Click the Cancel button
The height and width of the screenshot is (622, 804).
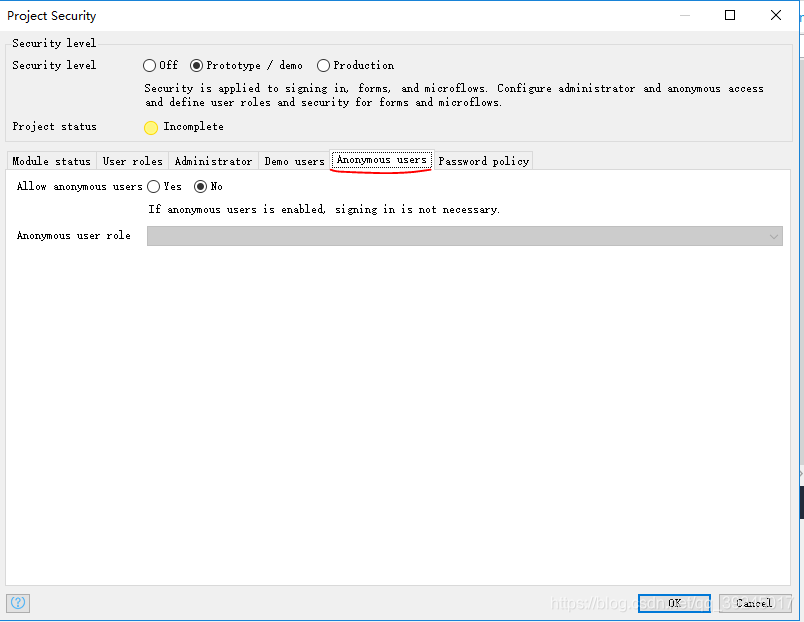[x=755, y=603]
